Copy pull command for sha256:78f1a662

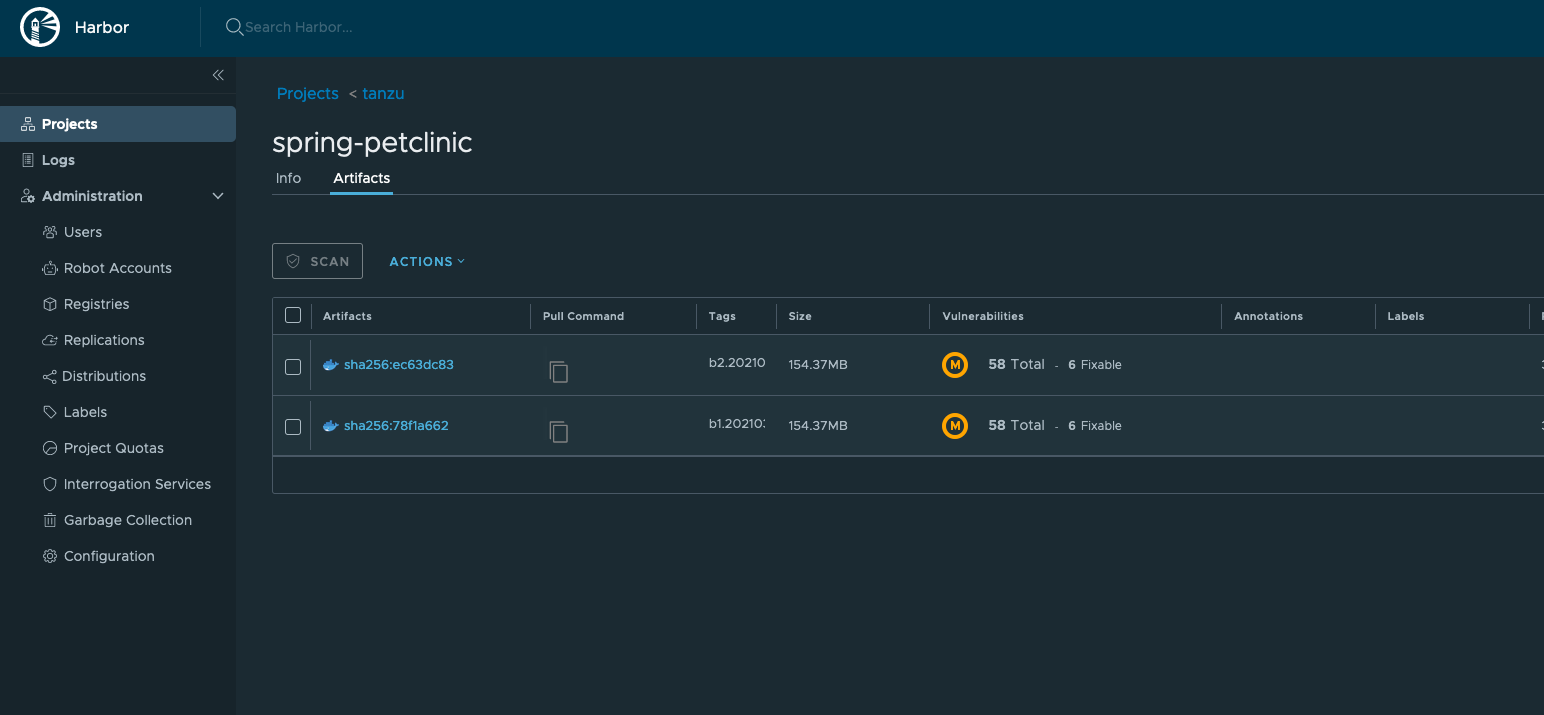(559, 432)
